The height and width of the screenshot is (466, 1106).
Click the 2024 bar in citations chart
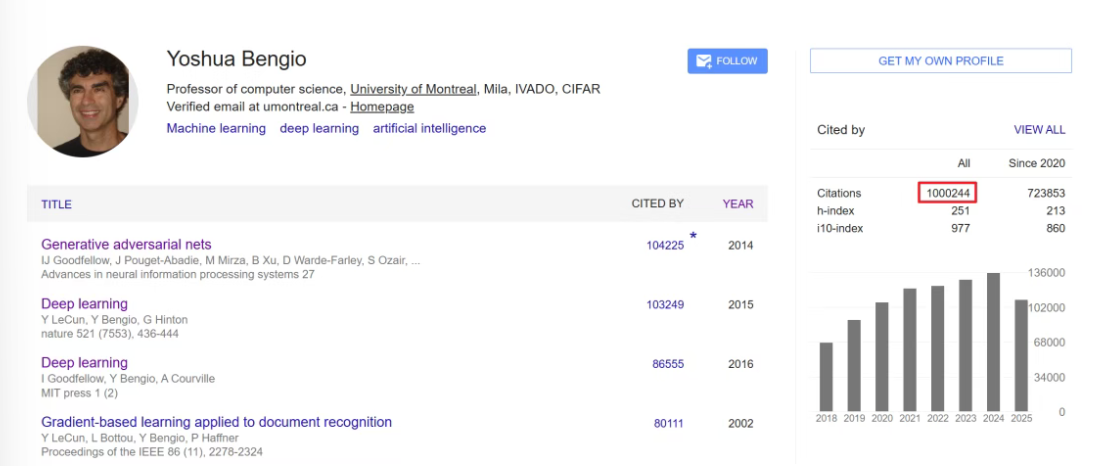[993, 342]
